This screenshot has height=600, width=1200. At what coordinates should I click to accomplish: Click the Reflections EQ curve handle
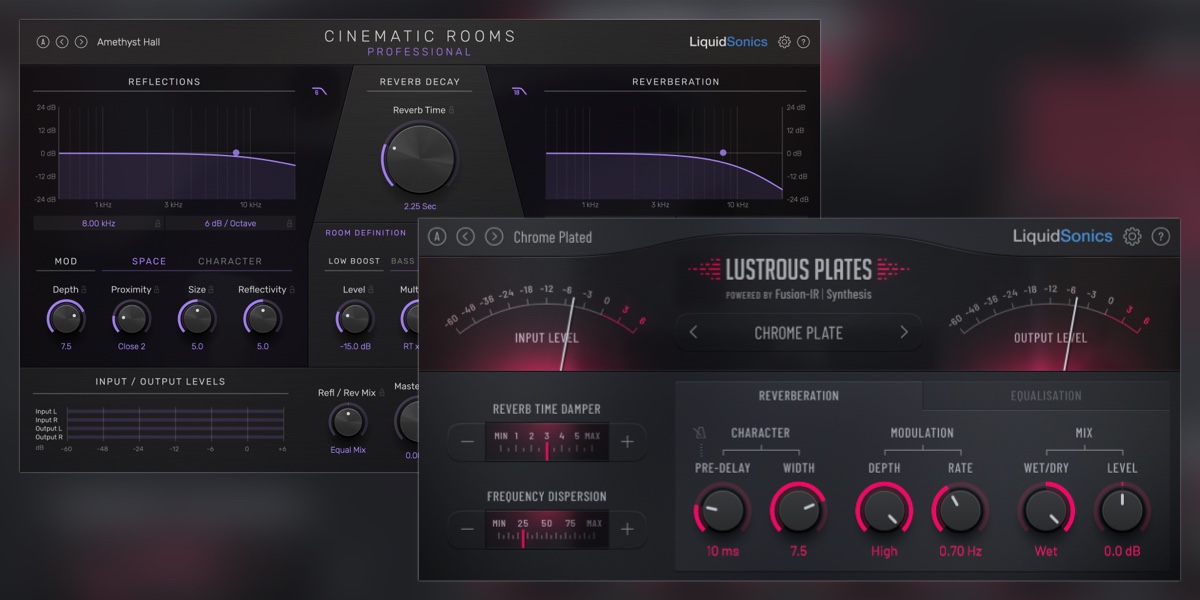coord(236,153)
